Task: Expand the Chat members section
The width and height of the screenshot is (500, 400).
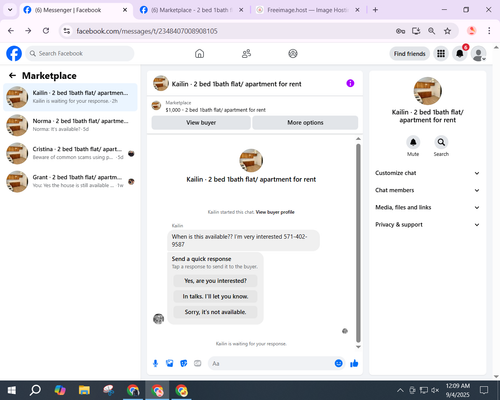Action: coord(427,190)
